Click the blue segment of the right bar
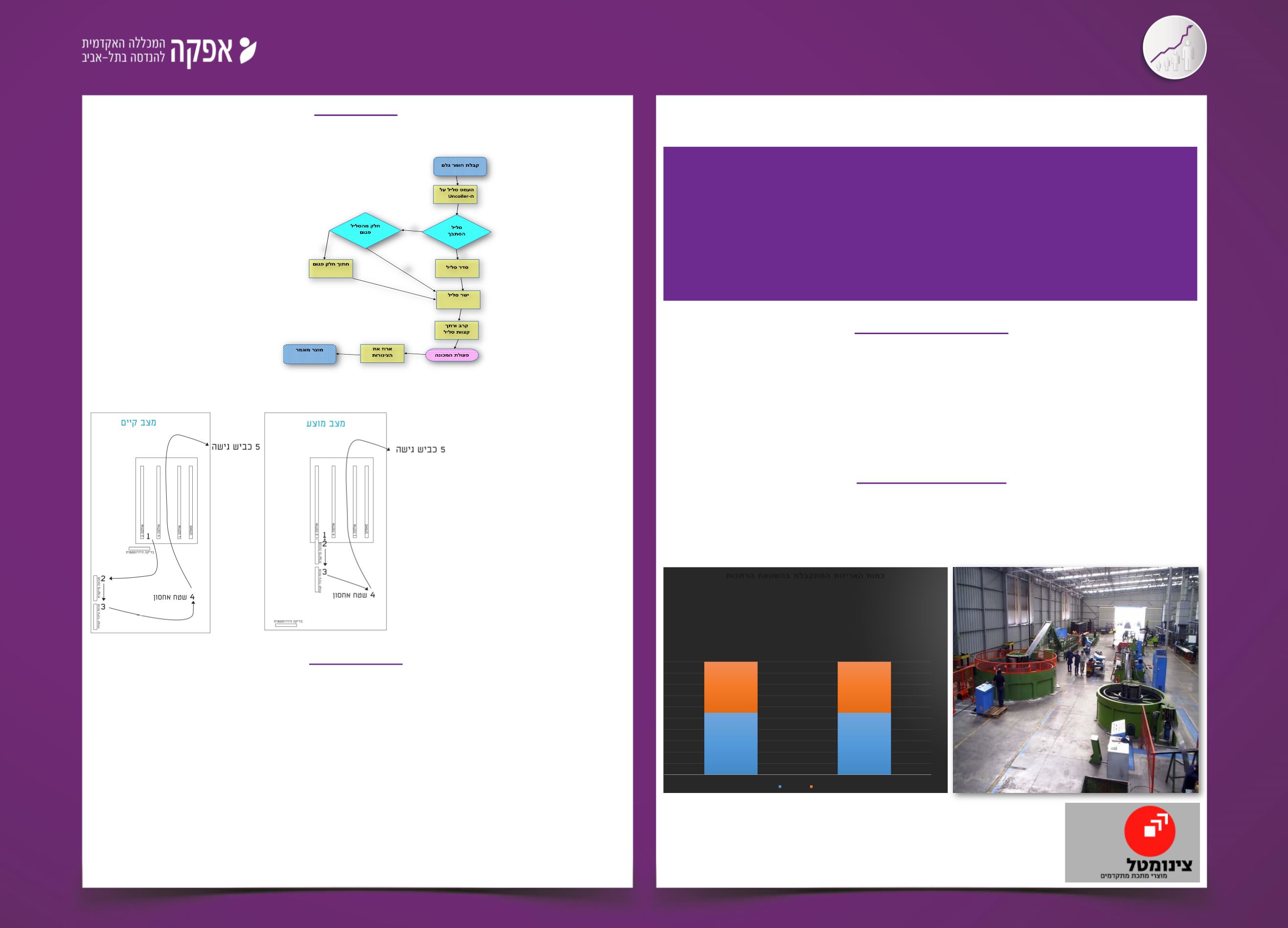This screenshot has width=1288, height=928. tap(864, 744)
